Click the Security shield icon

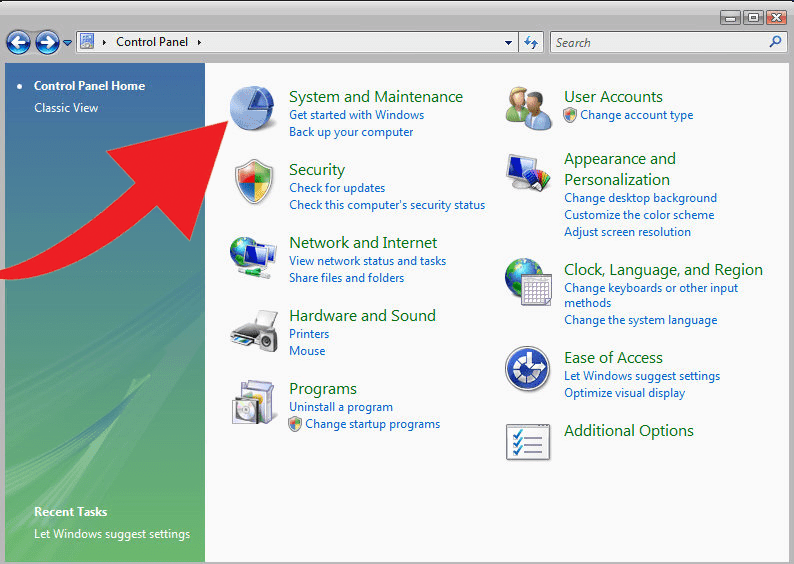pos(254,181)
